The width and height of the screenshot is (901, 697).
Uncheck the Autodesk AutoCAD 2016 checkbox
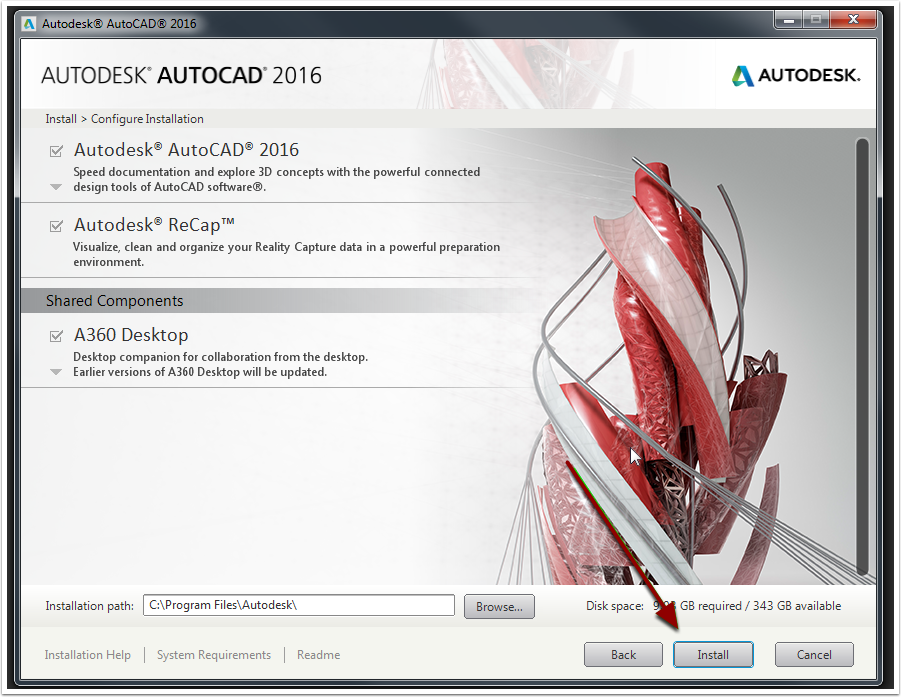point(56,151)
